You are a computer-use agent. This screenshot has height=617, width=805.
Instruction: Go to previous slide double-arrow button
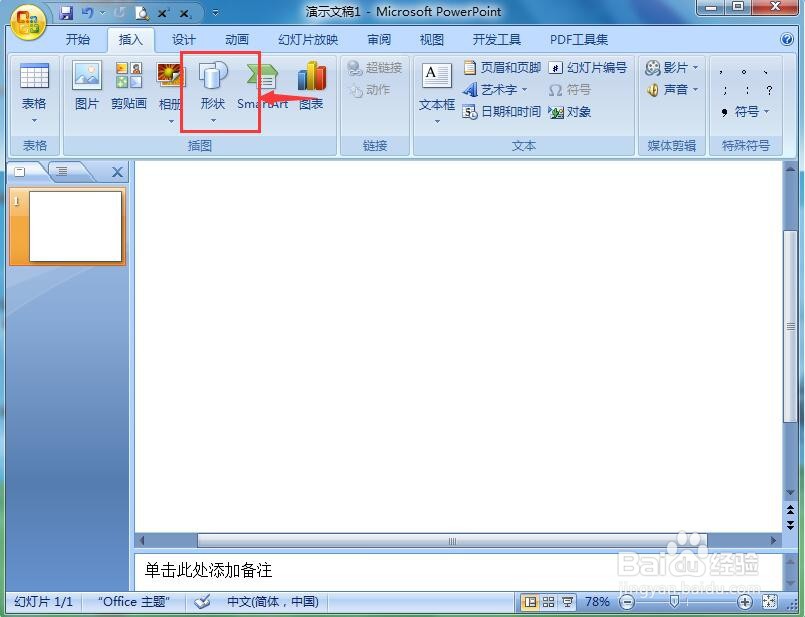[791, 510]
